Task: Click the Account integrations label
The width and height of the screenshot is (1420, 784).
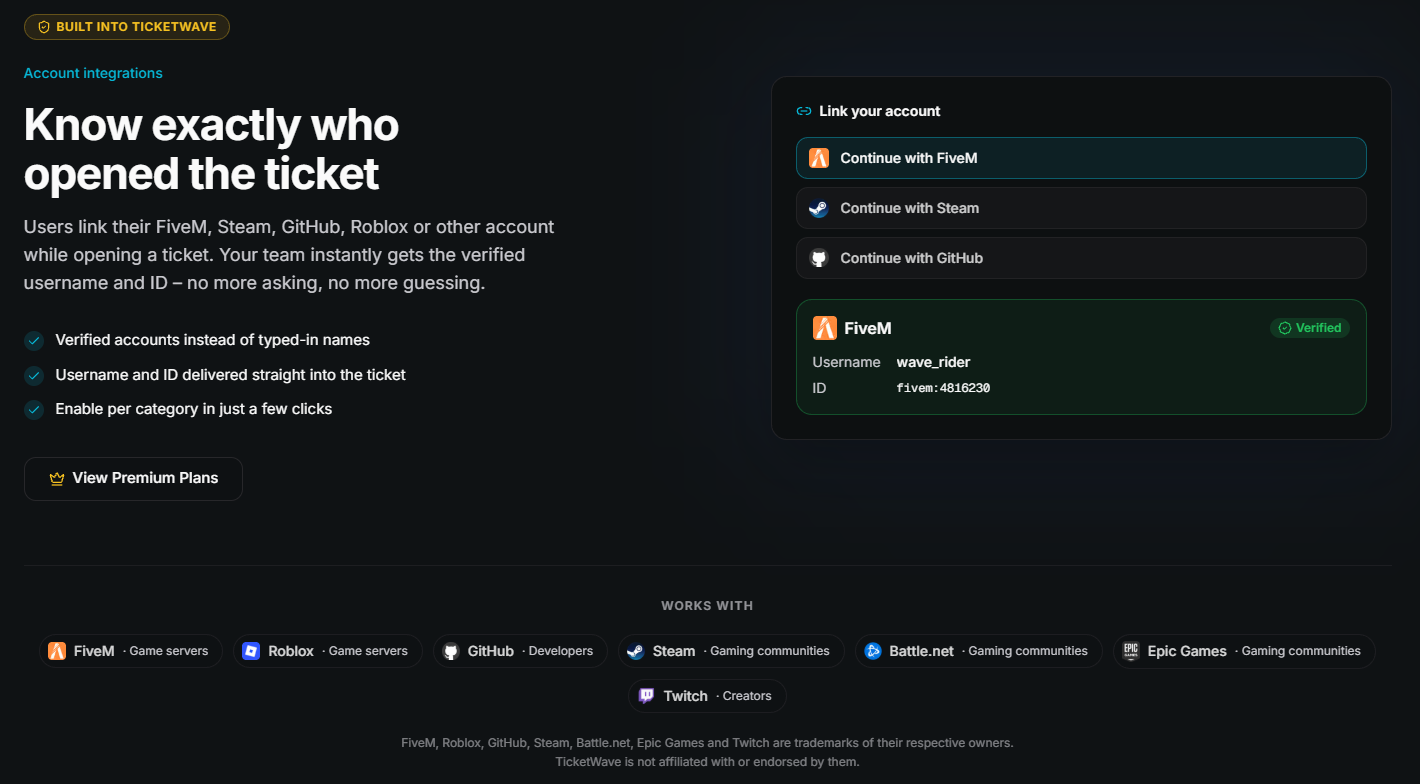Action: pyautogui.click(x=93, y=73)
